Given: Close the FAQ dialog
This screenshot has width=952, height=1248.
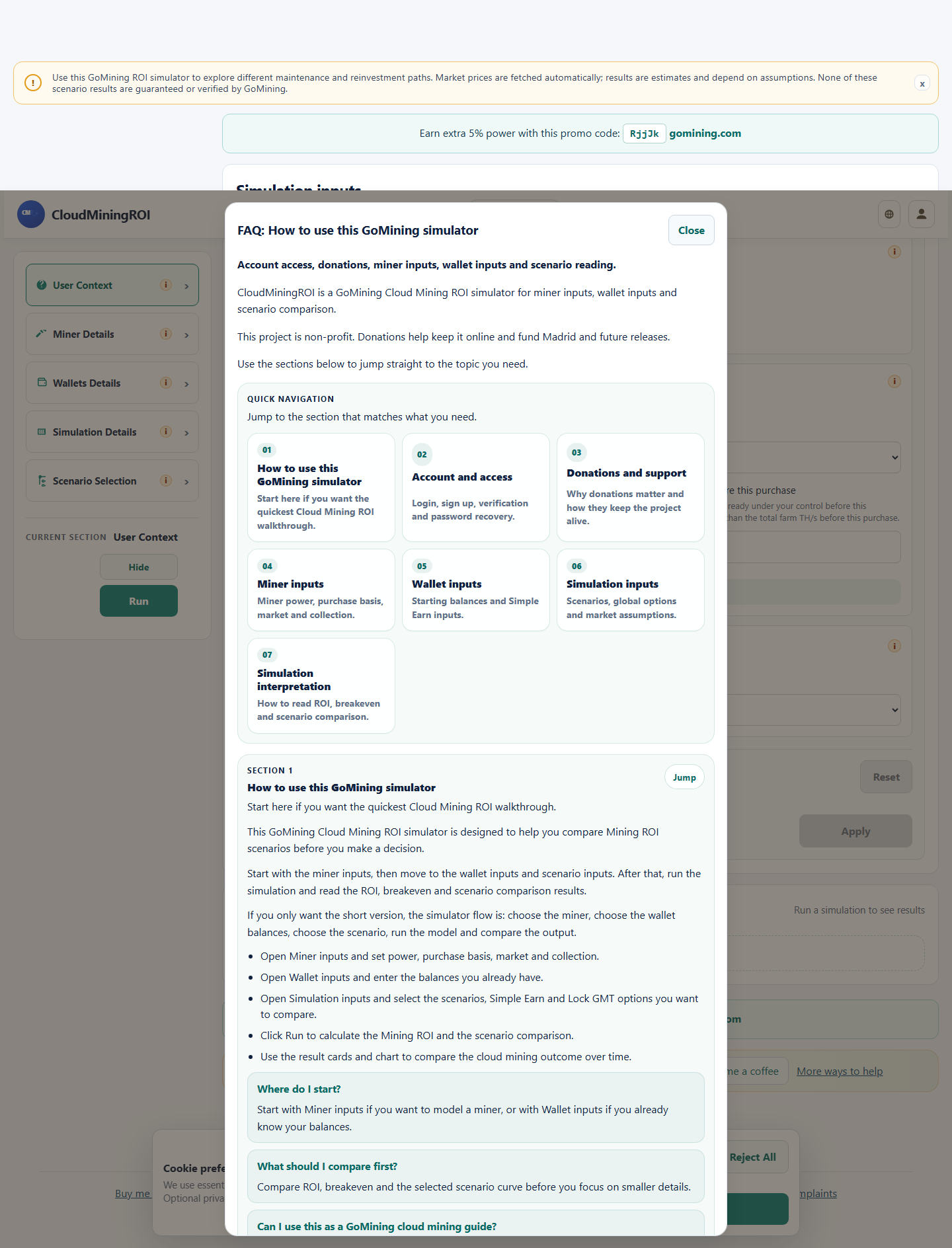Looking at the screenshot, I should pos(691,230).
